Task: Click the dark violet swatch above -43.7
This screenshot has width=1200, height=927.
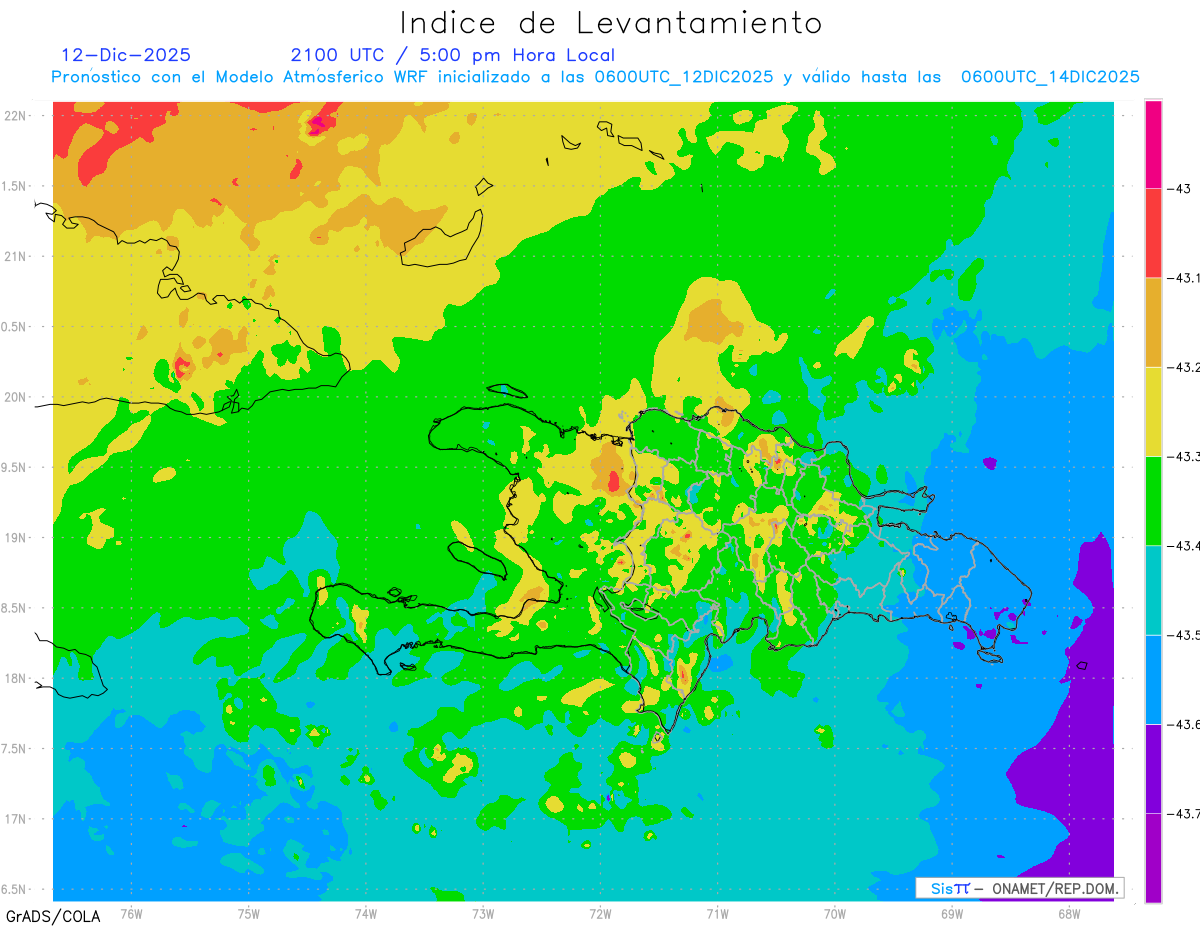Action: pos(1153,768)
